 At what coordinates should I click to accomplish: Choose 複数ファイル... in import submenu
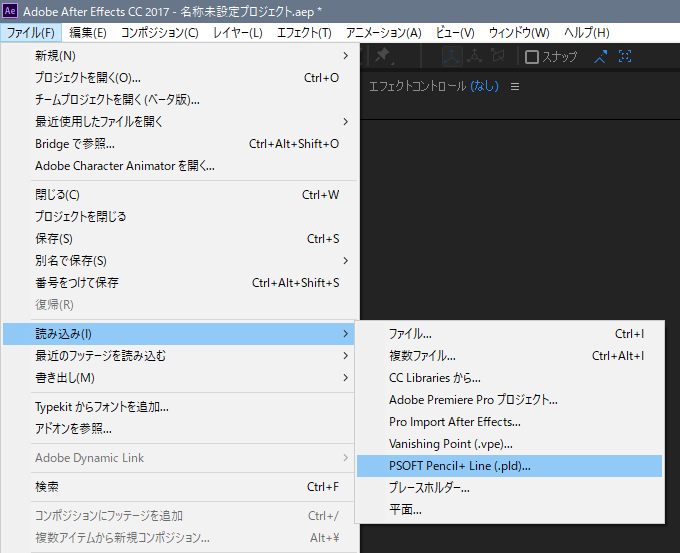point(510,356)
